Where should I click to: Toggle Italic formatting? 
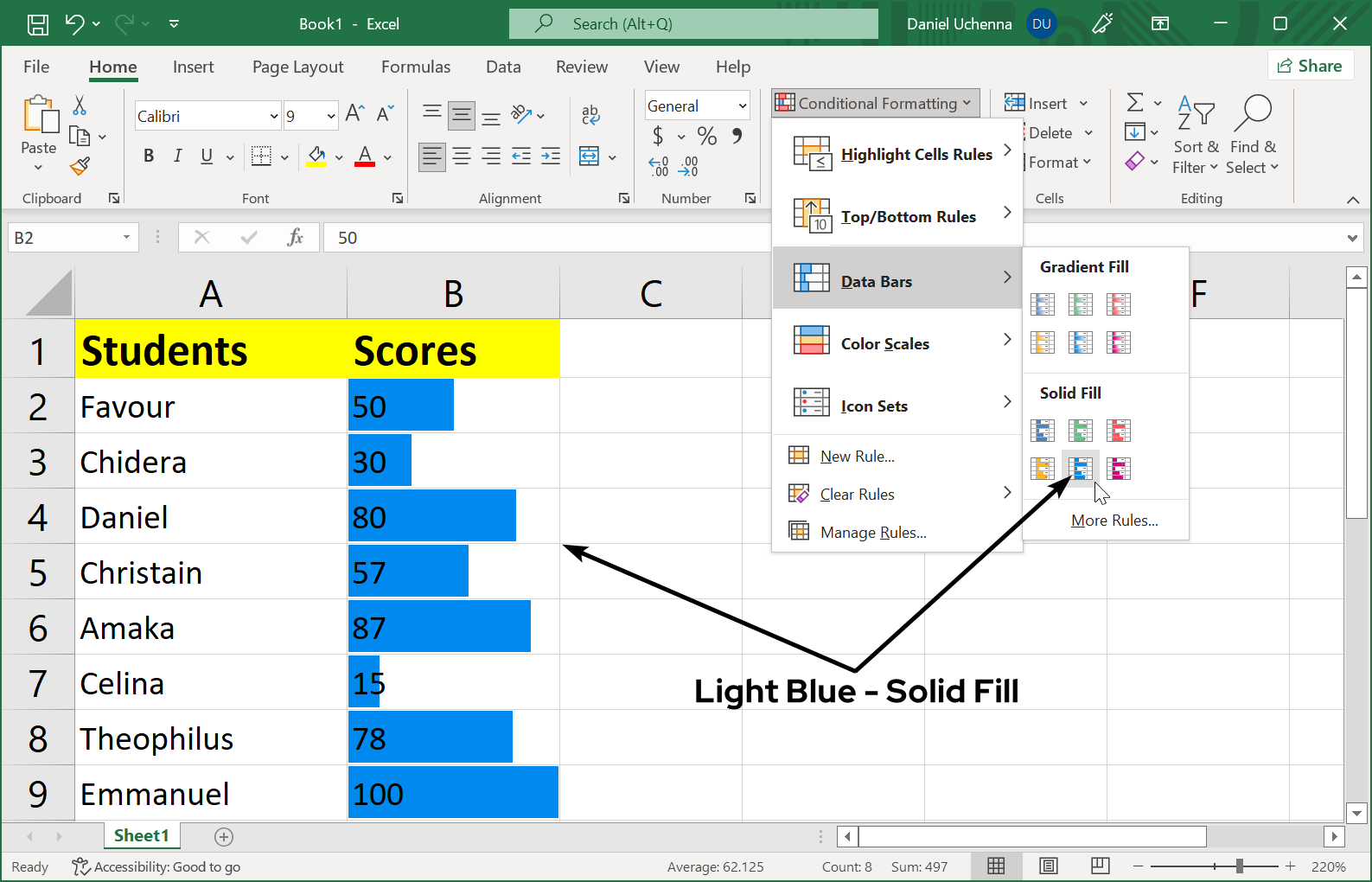pyautogui.click(x=177, y=156)
